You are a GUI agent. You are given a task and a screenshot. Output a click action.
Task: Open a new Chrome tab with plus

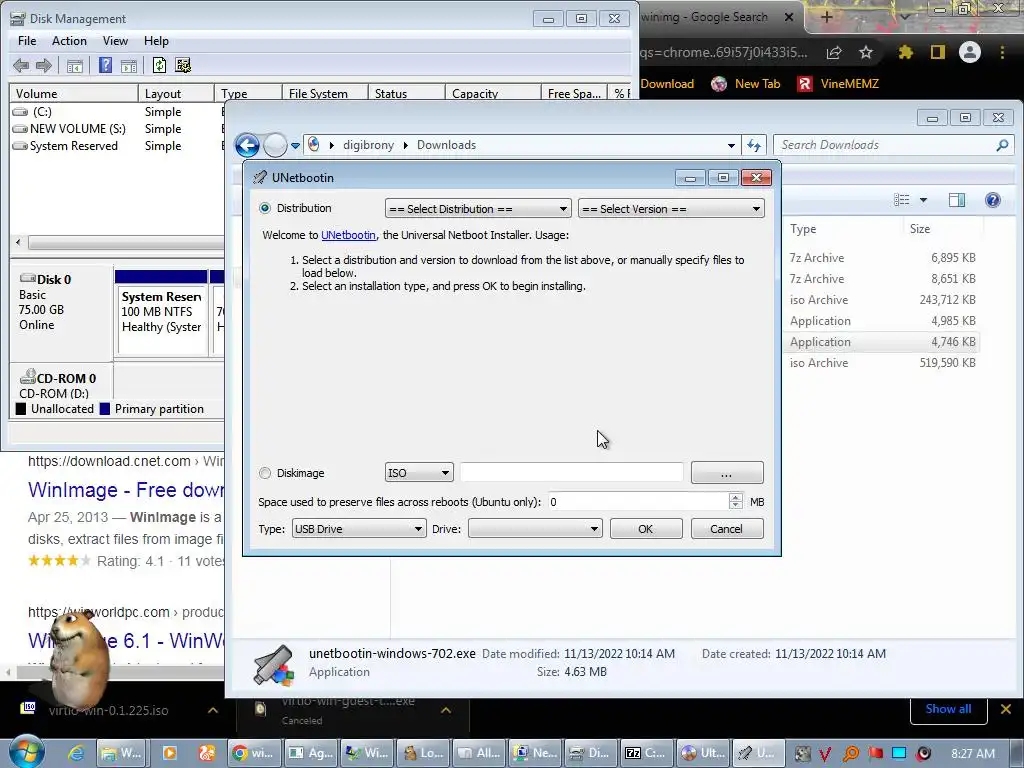(x=827, y=17)
